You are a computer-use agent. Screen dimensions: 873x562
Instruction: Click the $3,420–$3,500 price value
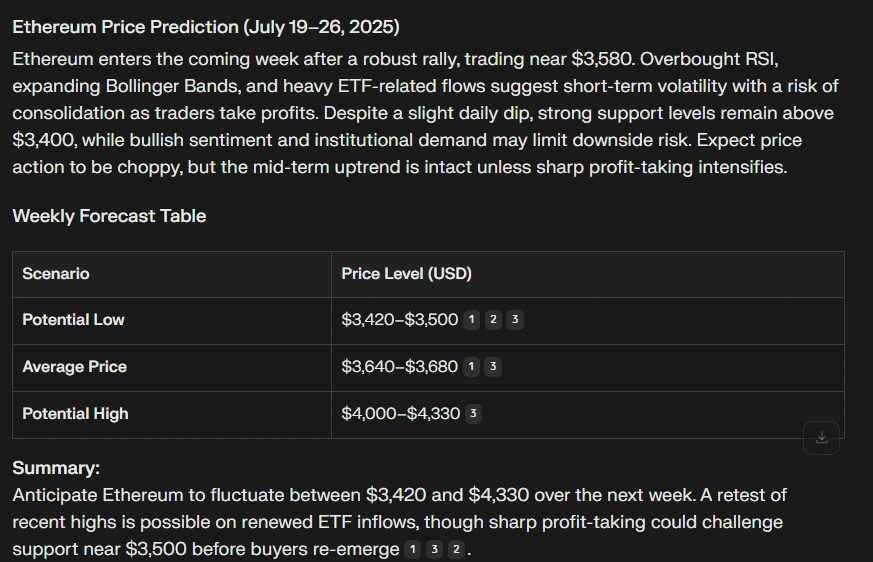[x=399, y=320]
